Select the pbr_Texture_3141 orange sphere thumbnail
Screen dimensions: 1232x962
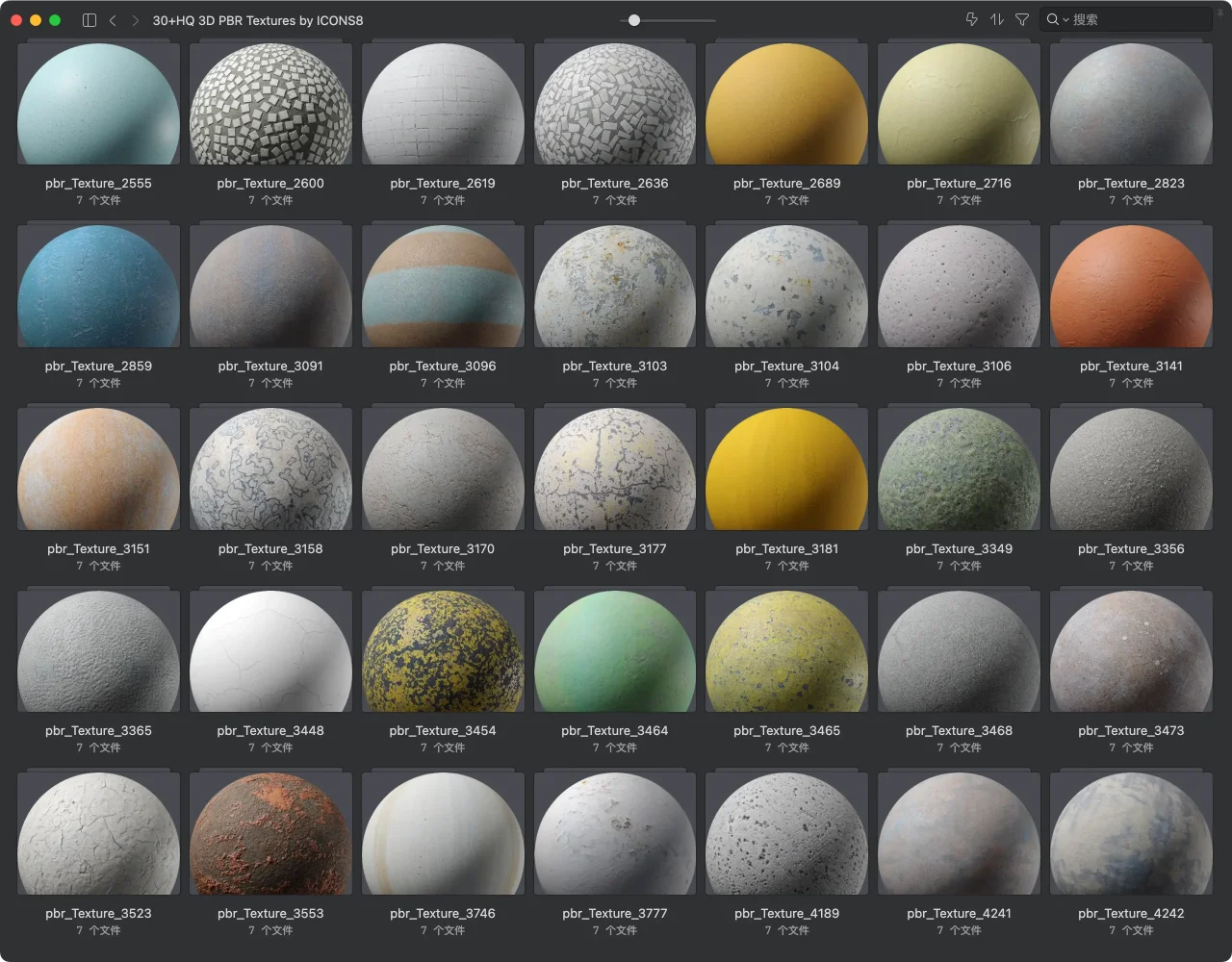(1131, 287)
